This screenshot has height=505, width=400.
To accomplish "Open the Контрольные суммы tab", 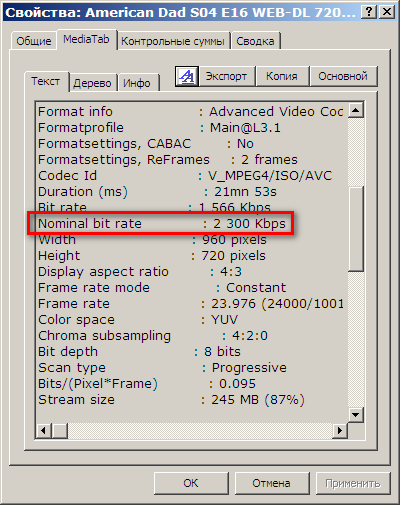I will pos(173,41).
